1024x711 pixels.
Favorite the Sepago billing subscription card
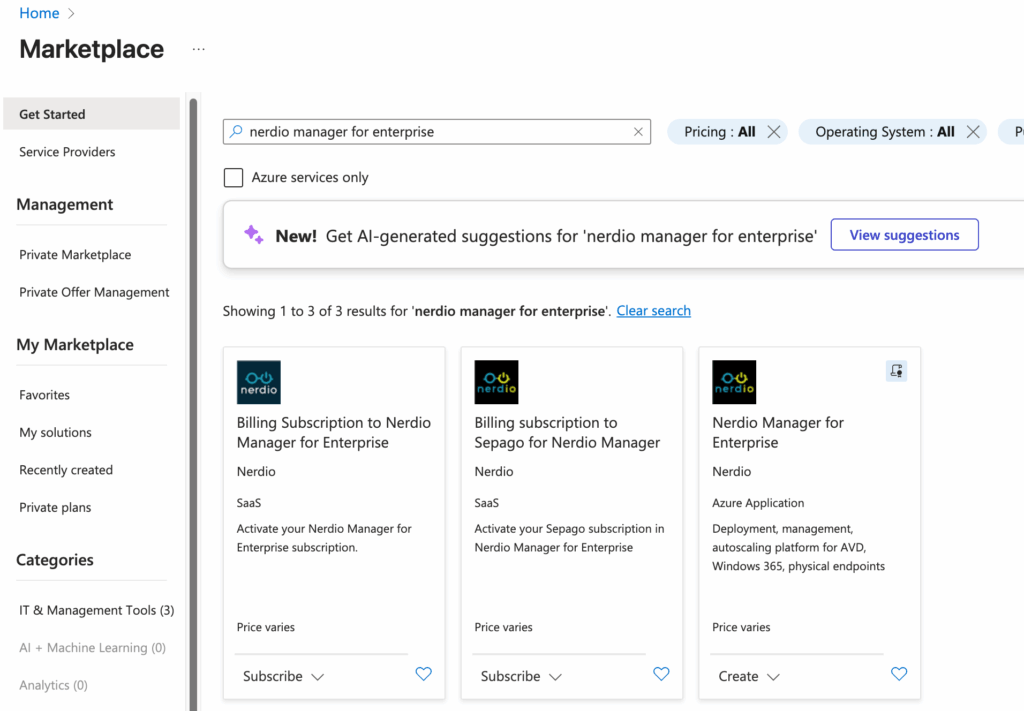click(x=661, y=675)
